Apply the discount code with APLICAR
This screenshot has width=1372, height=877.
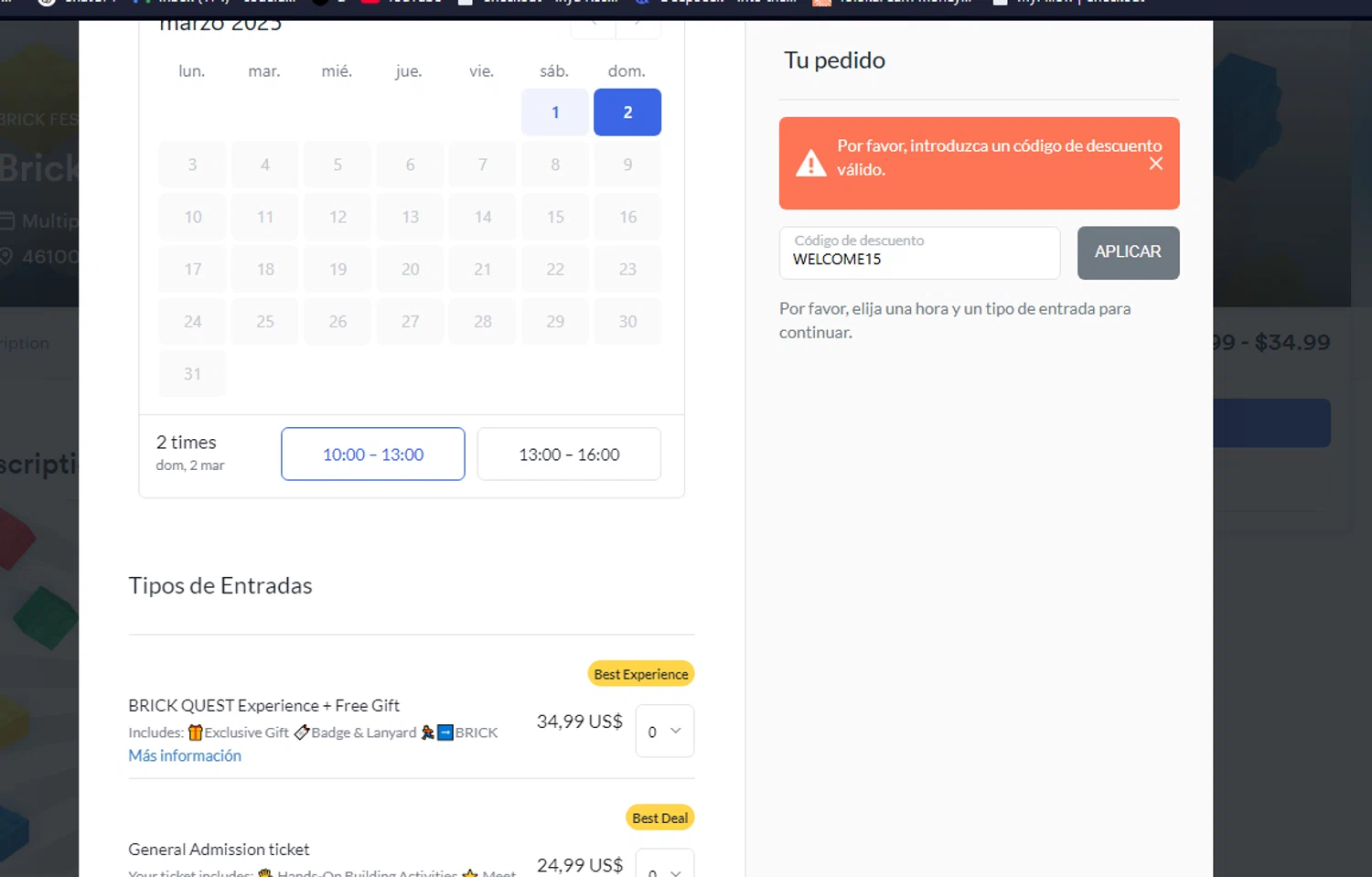1128,252
